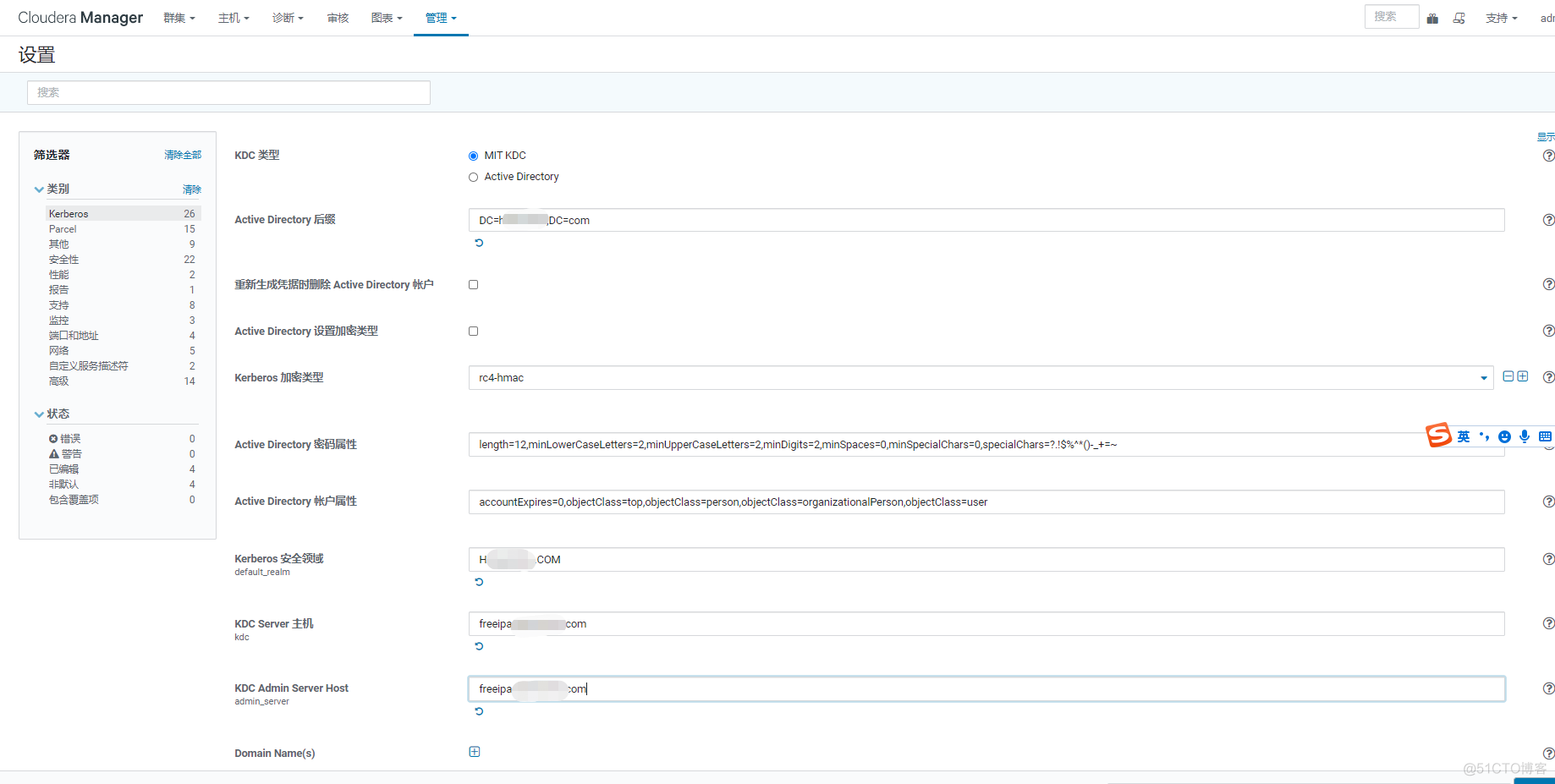Go to Cloudera Manager home logo

coord(80,18)
